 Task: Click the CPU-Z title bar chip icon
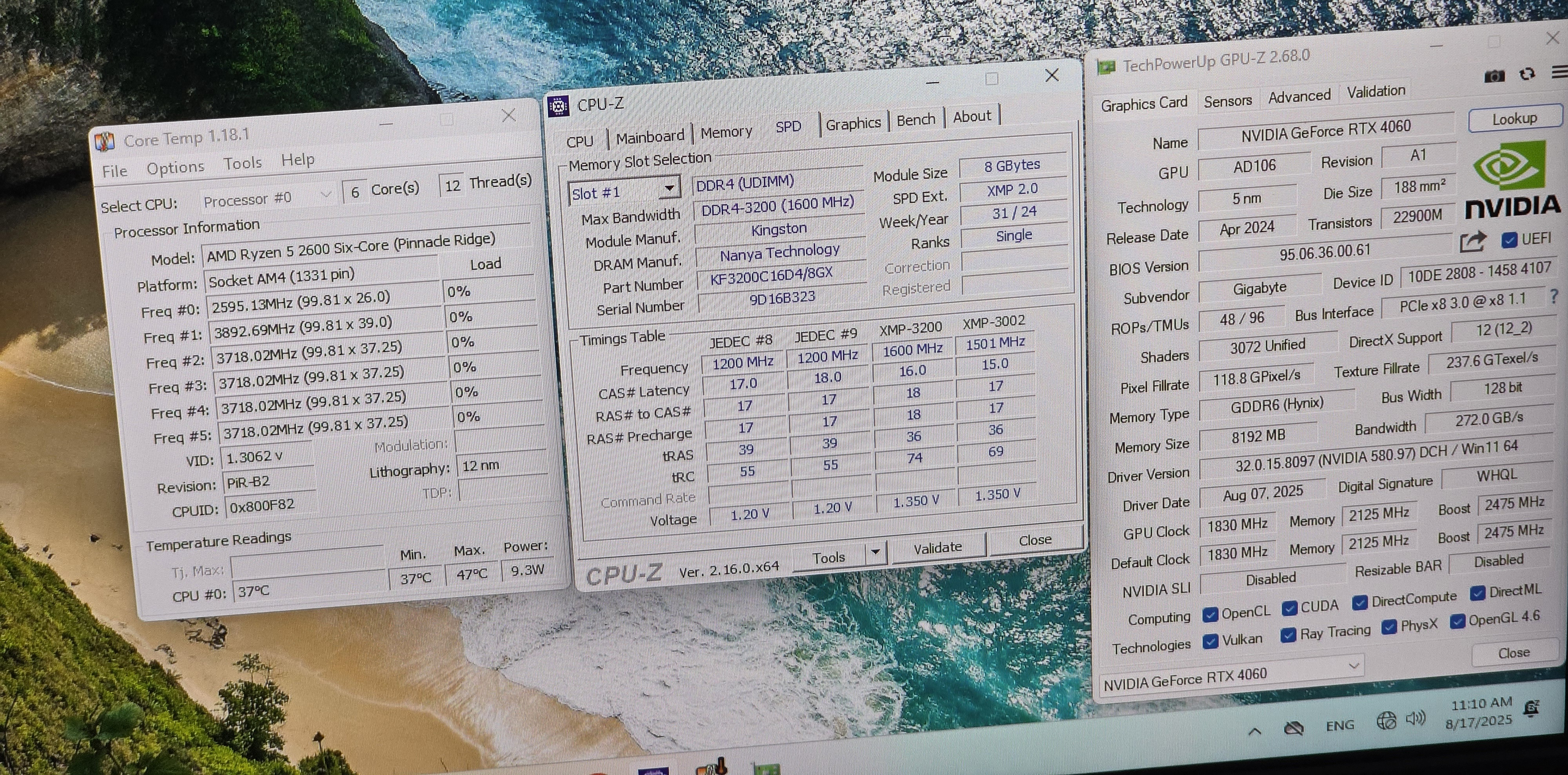pyautogui.click(x=558, y=106)
